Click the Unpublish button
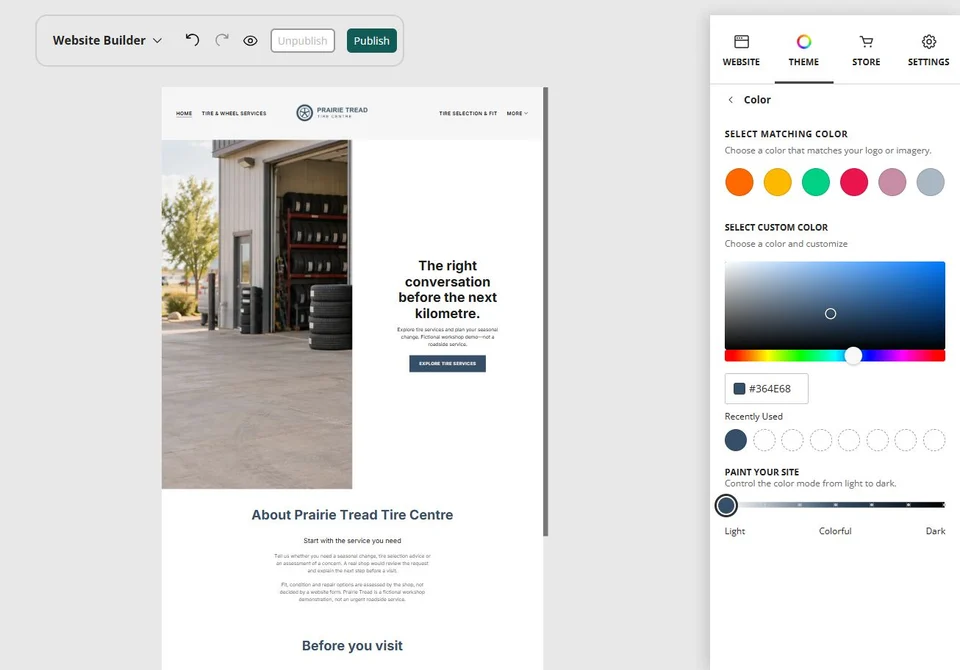The image size is (960, 670). click(x=302, y=40)
